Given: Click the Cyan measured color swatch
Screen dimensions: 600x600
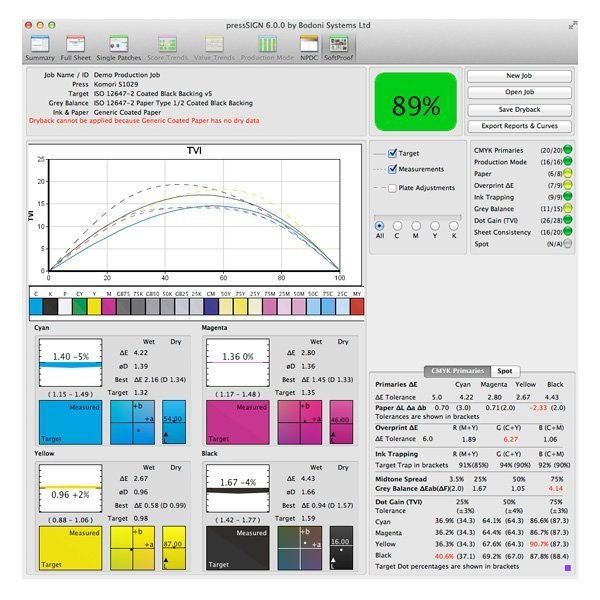Looking at the screenshot, I should click(78, 421).
